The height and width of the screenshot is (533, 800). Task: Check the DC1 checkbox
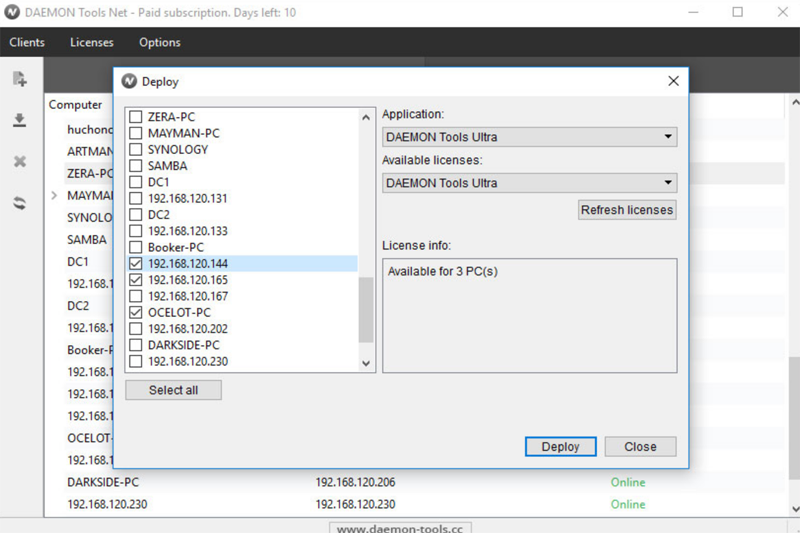[136, 182]
